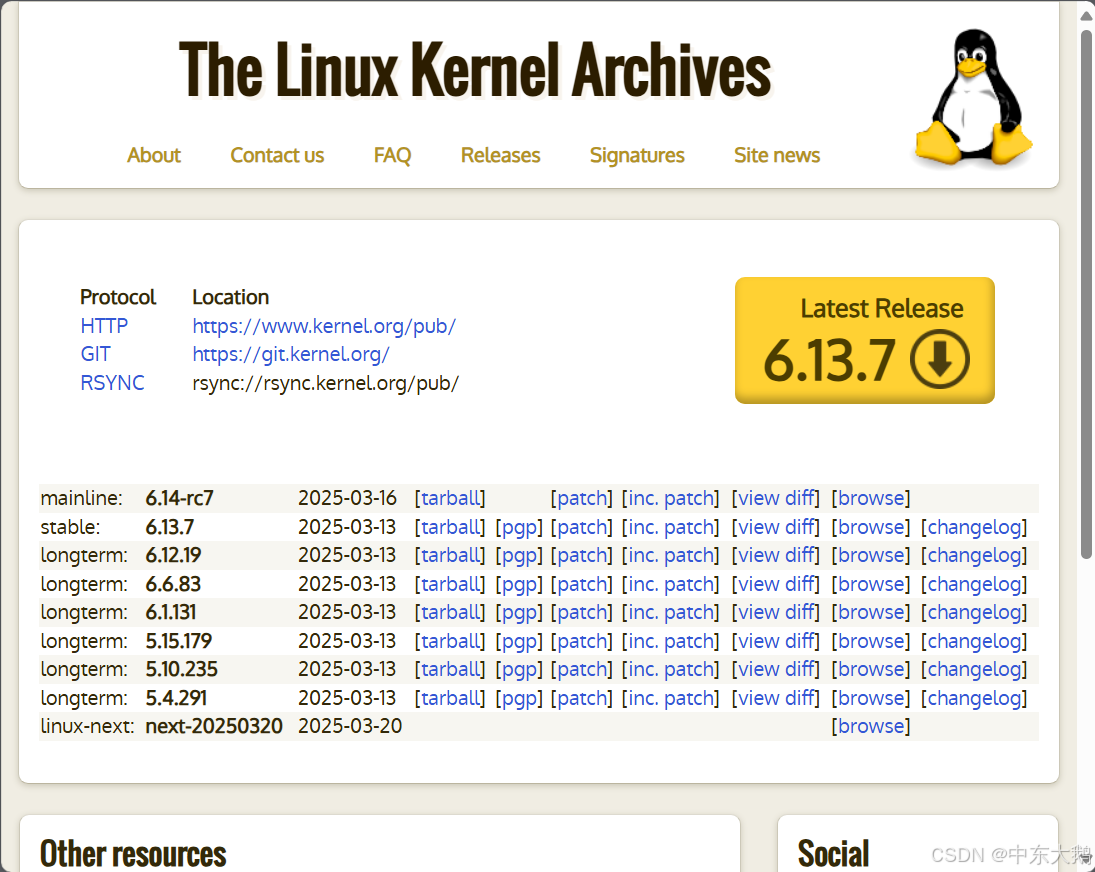Screen dimensions: 1095x872
Task: View diff for longterm 6.12.19
Action: coord(776,555)
